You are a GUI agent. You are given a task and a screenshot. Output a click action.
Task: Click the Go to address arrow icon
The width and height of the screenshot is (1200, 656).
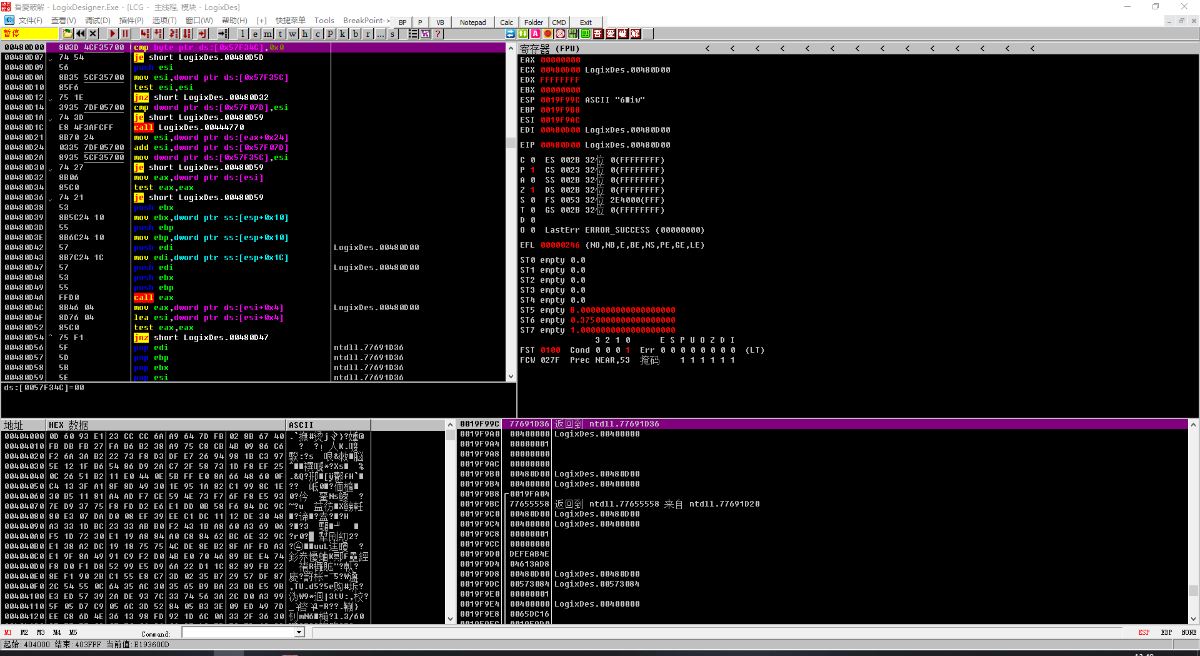coord(224,33)
